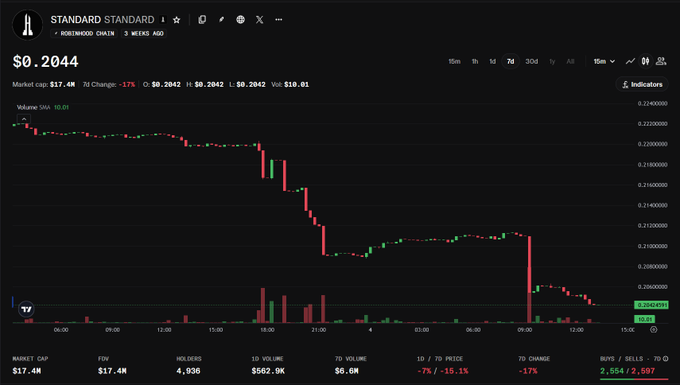Click the 3 WEEKS AGO tag
This screenshot has width=680, height=385.
(144, 33)
